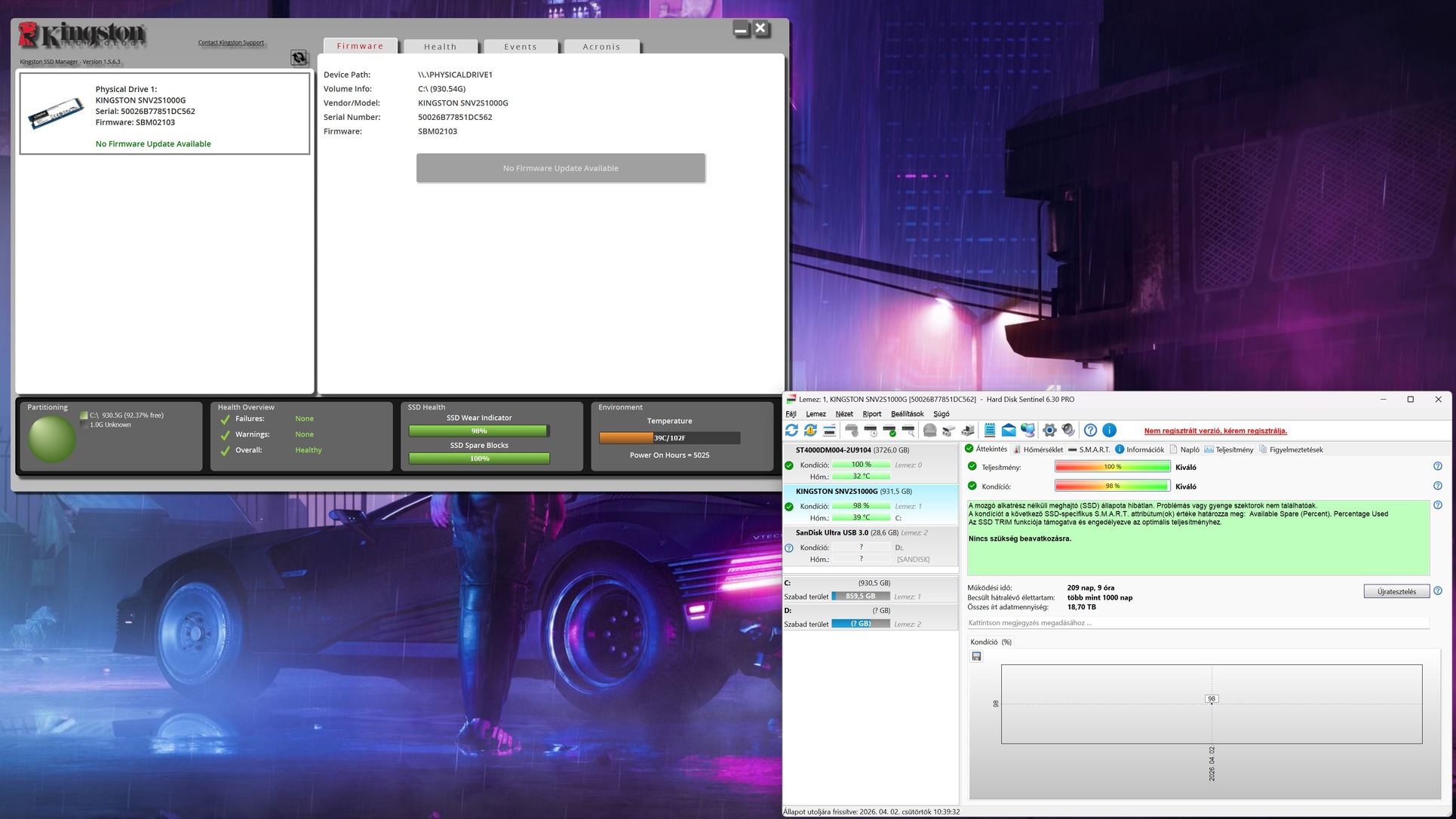Image resolution: width=1456 pixels, height=819 pixels.
Task: Click the report notepad icon in toolbar
Action: pyautogui.click(x=989, y=430)
